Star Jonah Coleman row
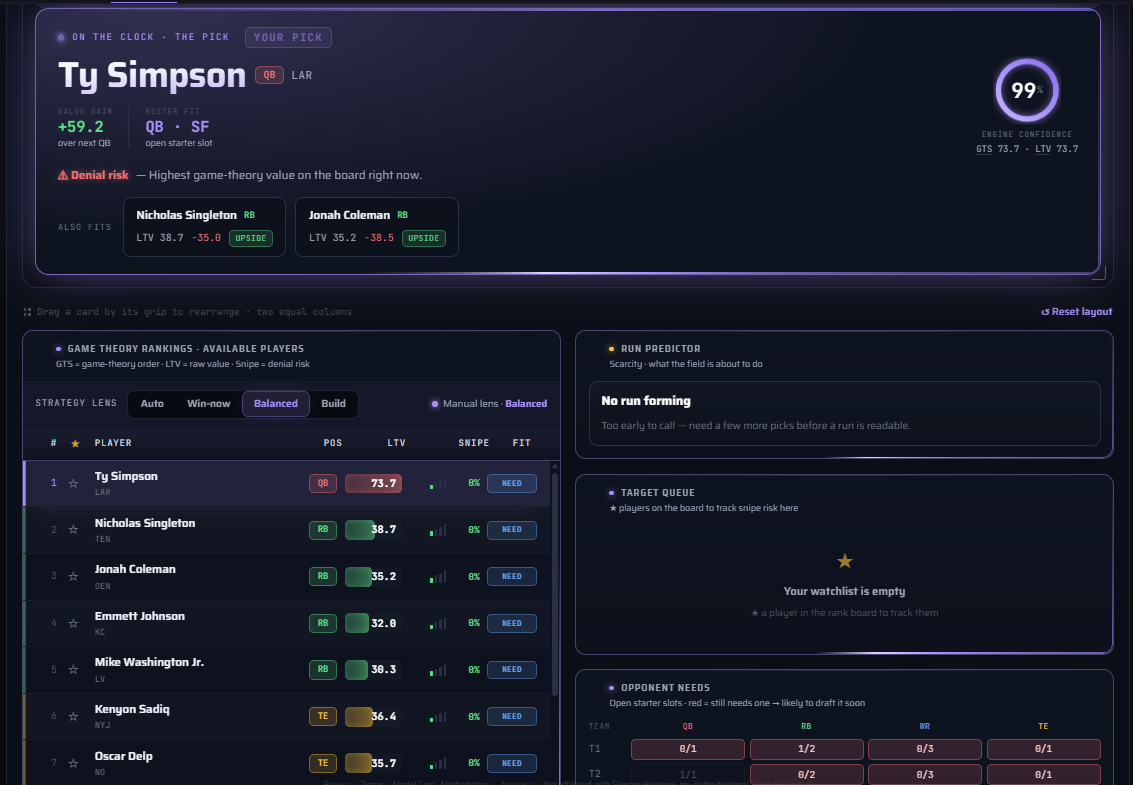The image size is (1133, 785). pyautogui.click(x=73, y=576)
